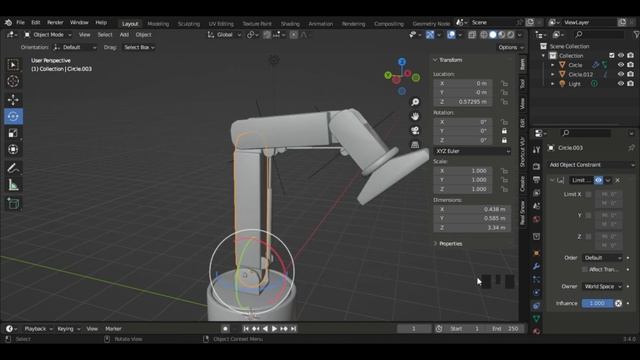
Task: Open the Object Data properties tab
Action: [x=536, y=318]
